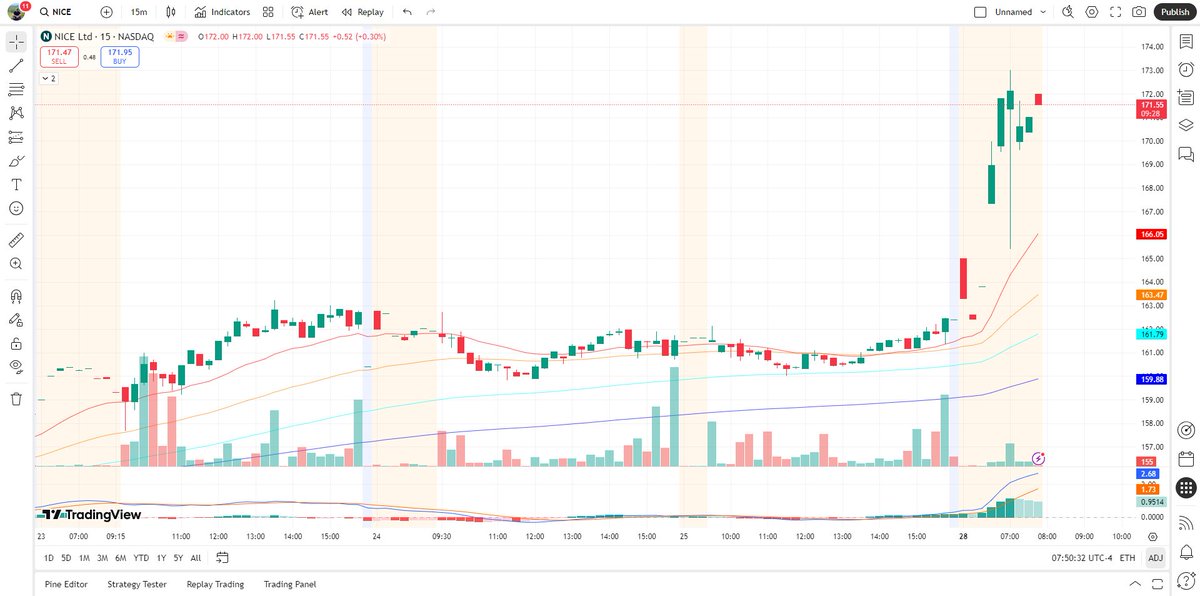Select the 5D date range
Viewport: 1200px width, 596px height.
[x=66, y=558]
